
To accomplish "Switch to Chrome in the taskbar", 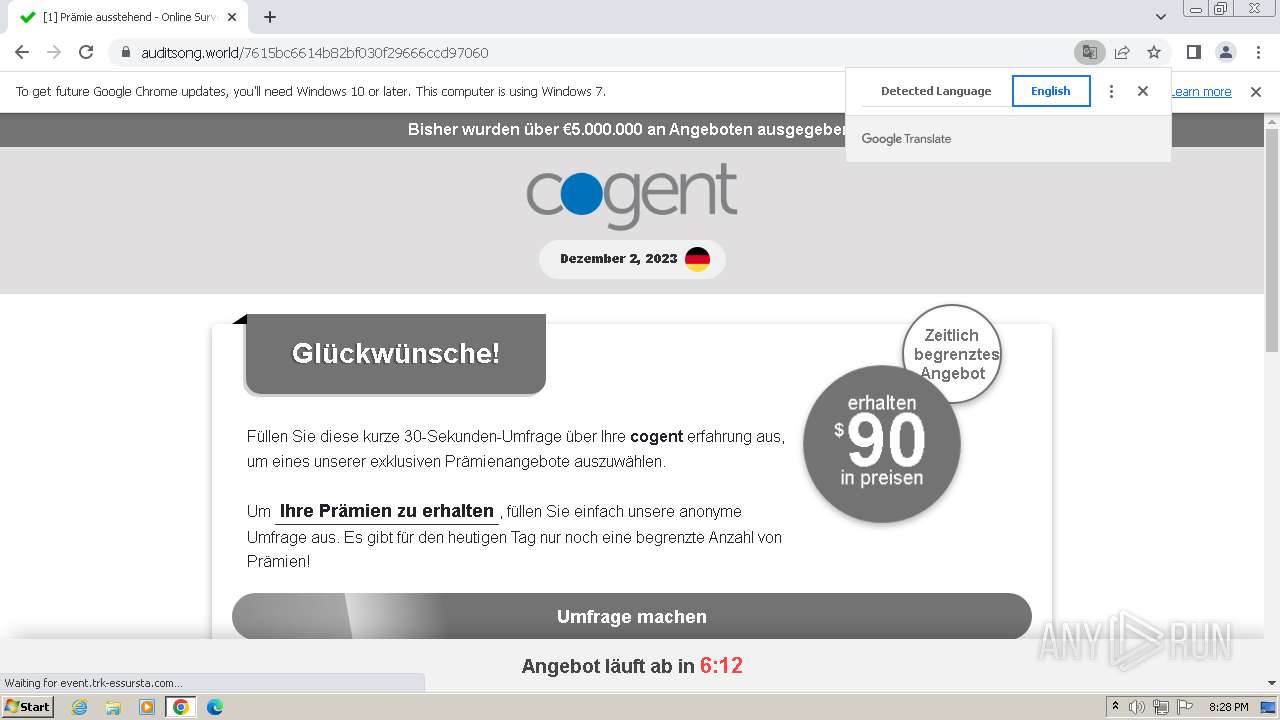I will (x=181, y=707).
